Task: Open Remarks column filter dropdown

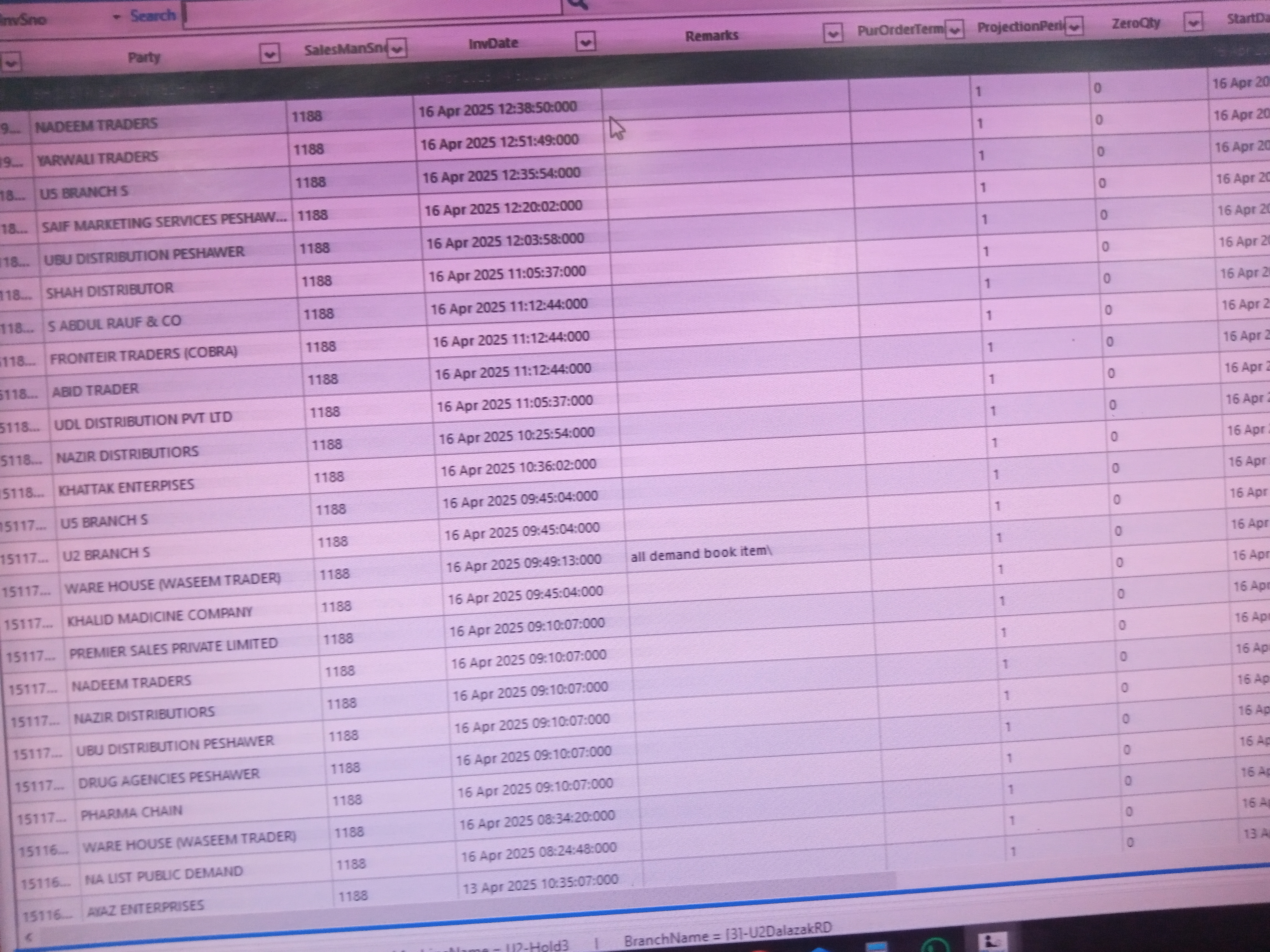Action: pos(833,33)
